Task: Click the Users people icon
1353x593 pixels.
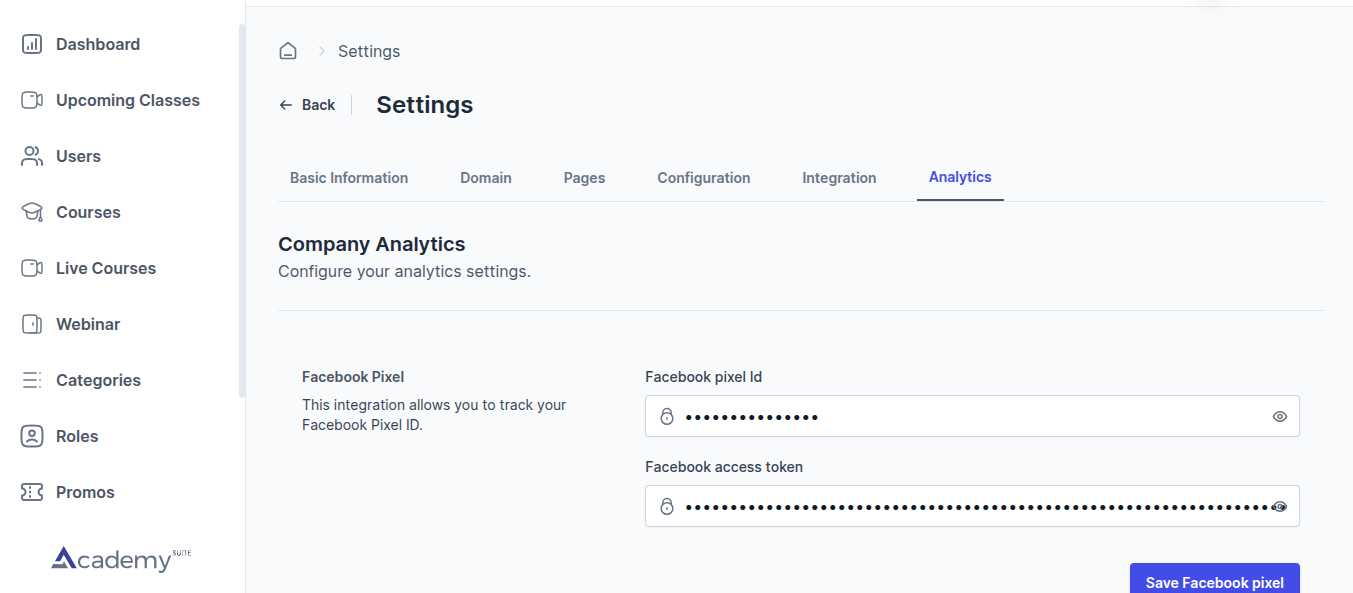Action: point(32,156)
